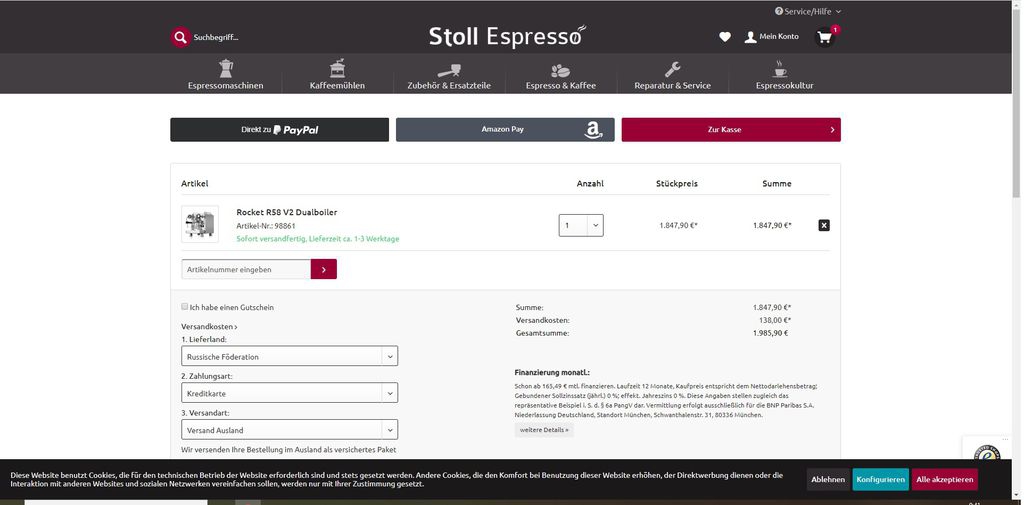Screen dimensions: 1024x505
Task: Expand the Service/Hilfe menu
Action: (808, 11)
